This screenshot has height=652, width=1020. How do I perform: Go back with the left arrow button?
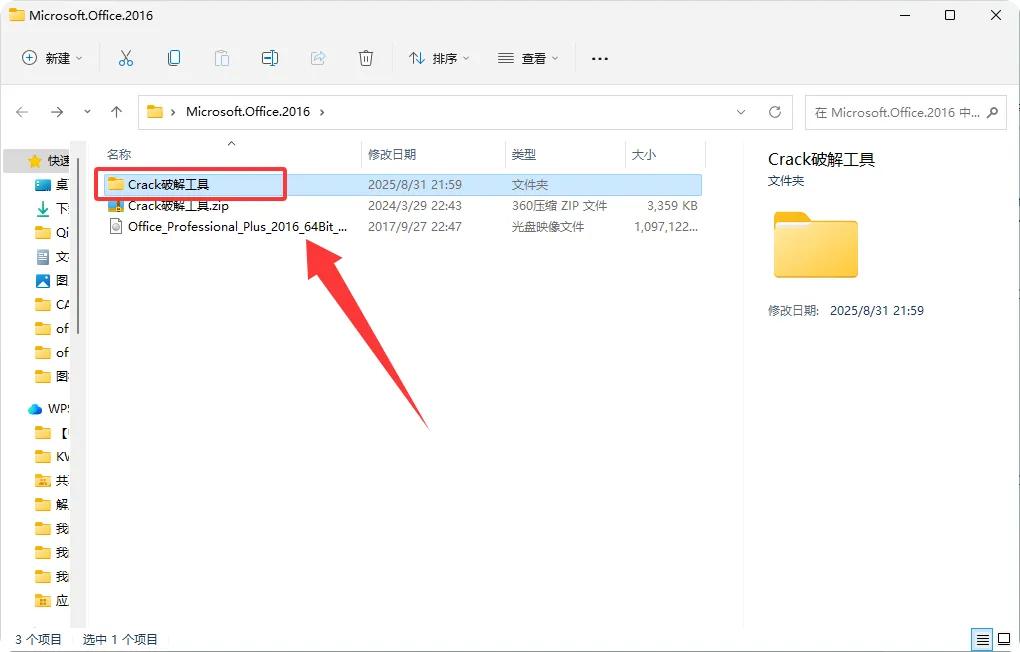point(22,112)
